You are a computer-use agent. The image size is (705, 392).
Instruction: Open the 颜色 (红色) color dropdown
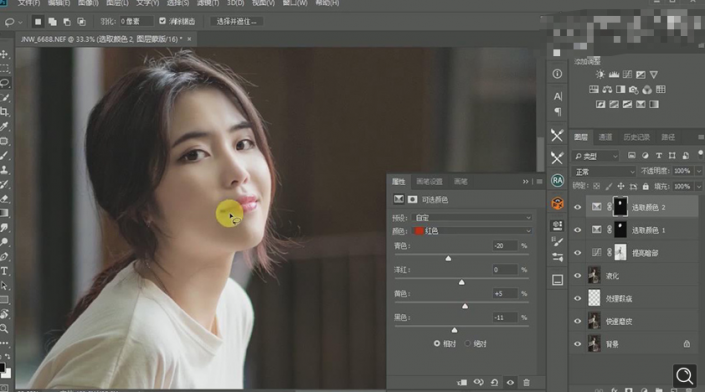click(x=472, y=231)
